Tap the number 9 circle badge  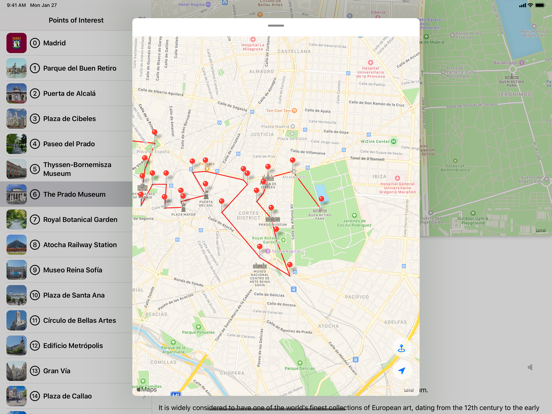tap(34, 270)
